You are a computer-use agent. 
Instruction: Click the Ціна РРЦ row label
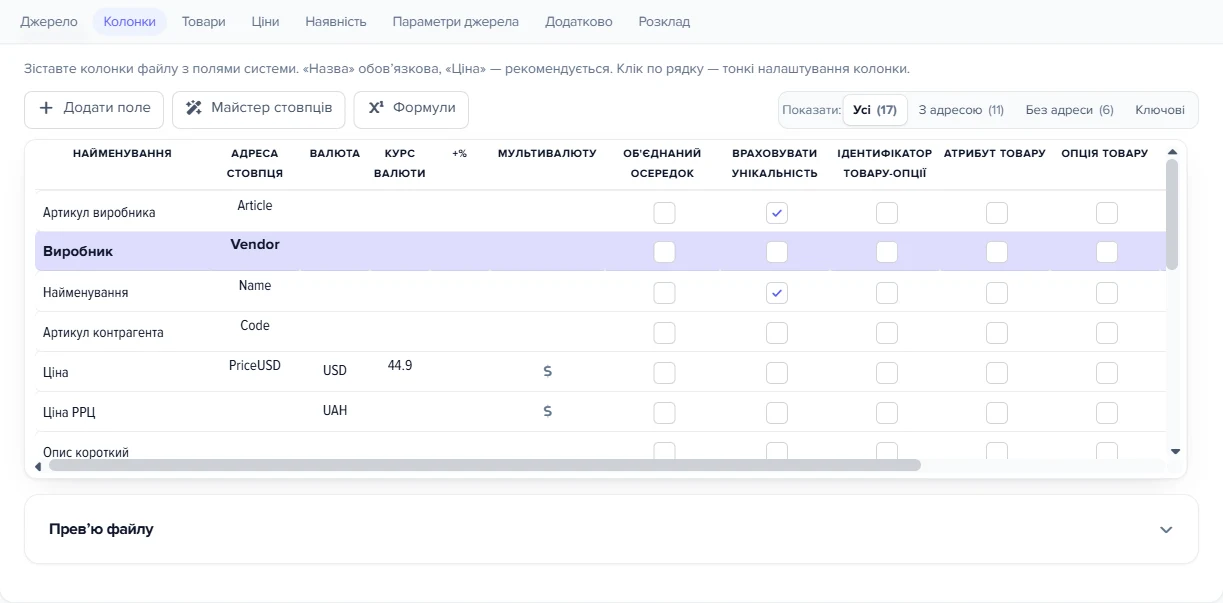click(x=69, y=413)
